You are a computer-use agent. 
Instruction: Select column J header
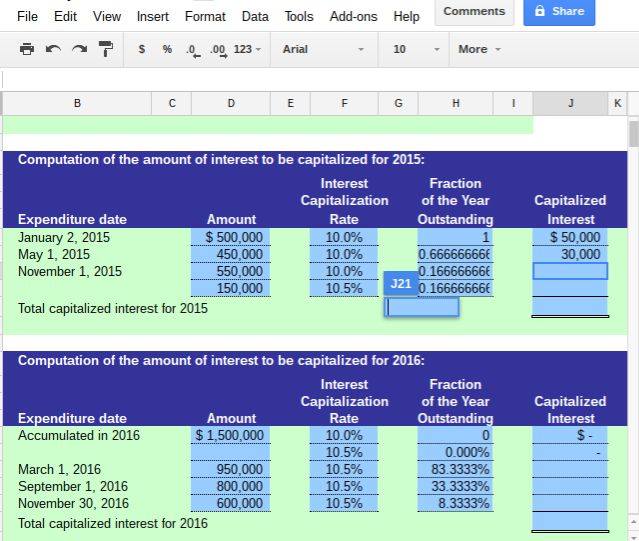[x=570, y=103]
